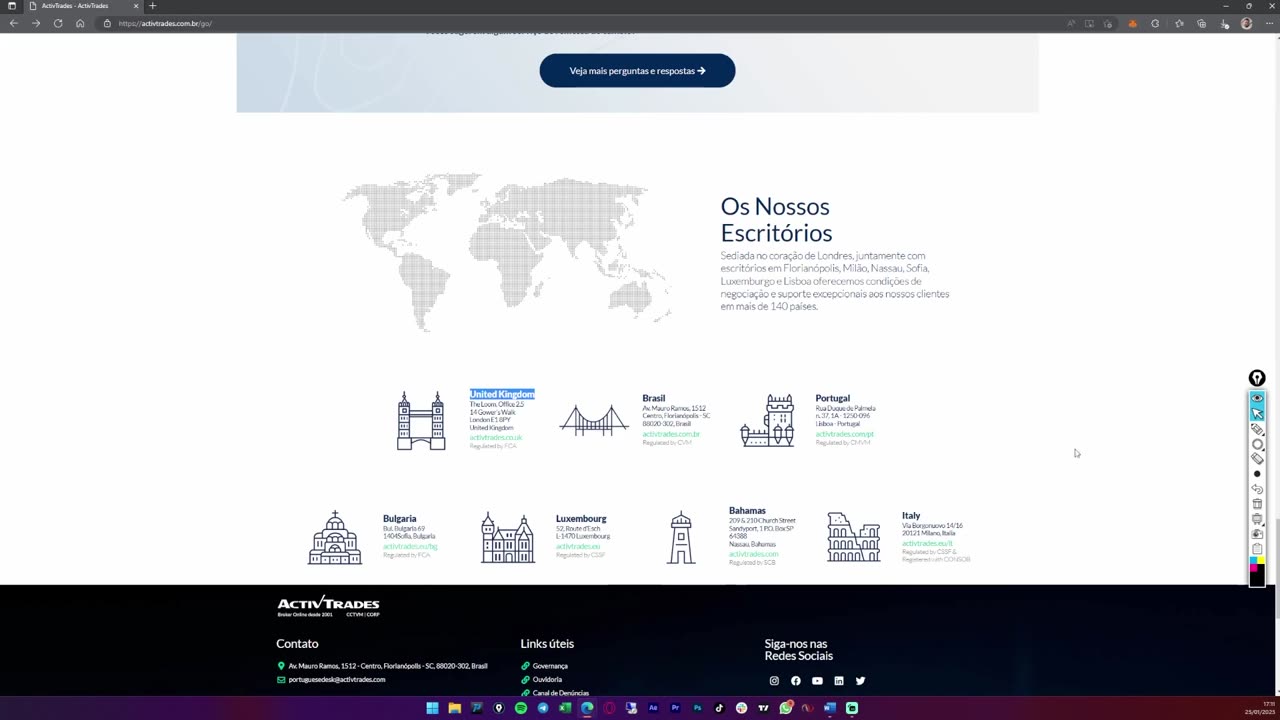Click add to favorites star icon

1108,23
